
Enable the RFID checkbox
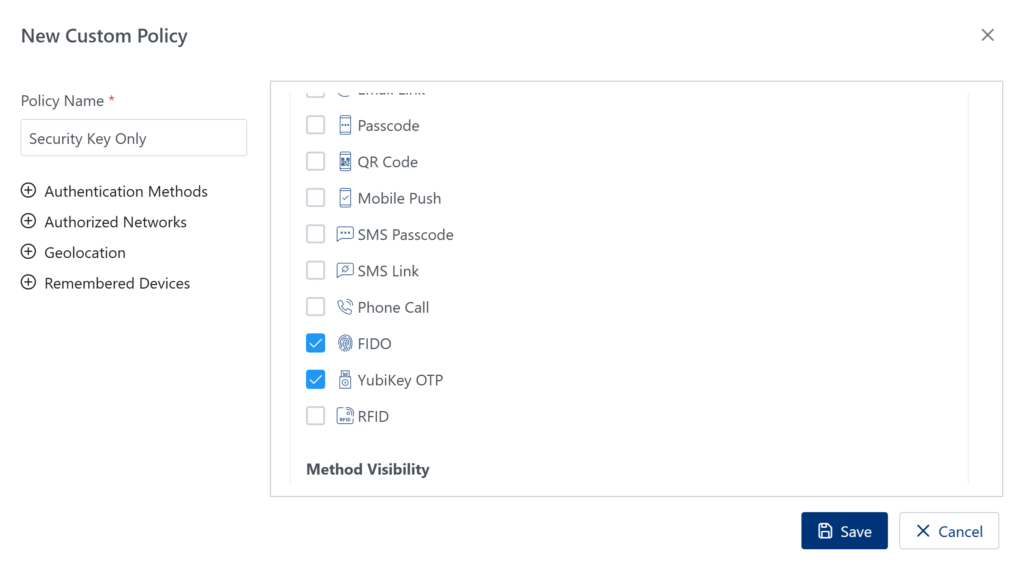316,416
